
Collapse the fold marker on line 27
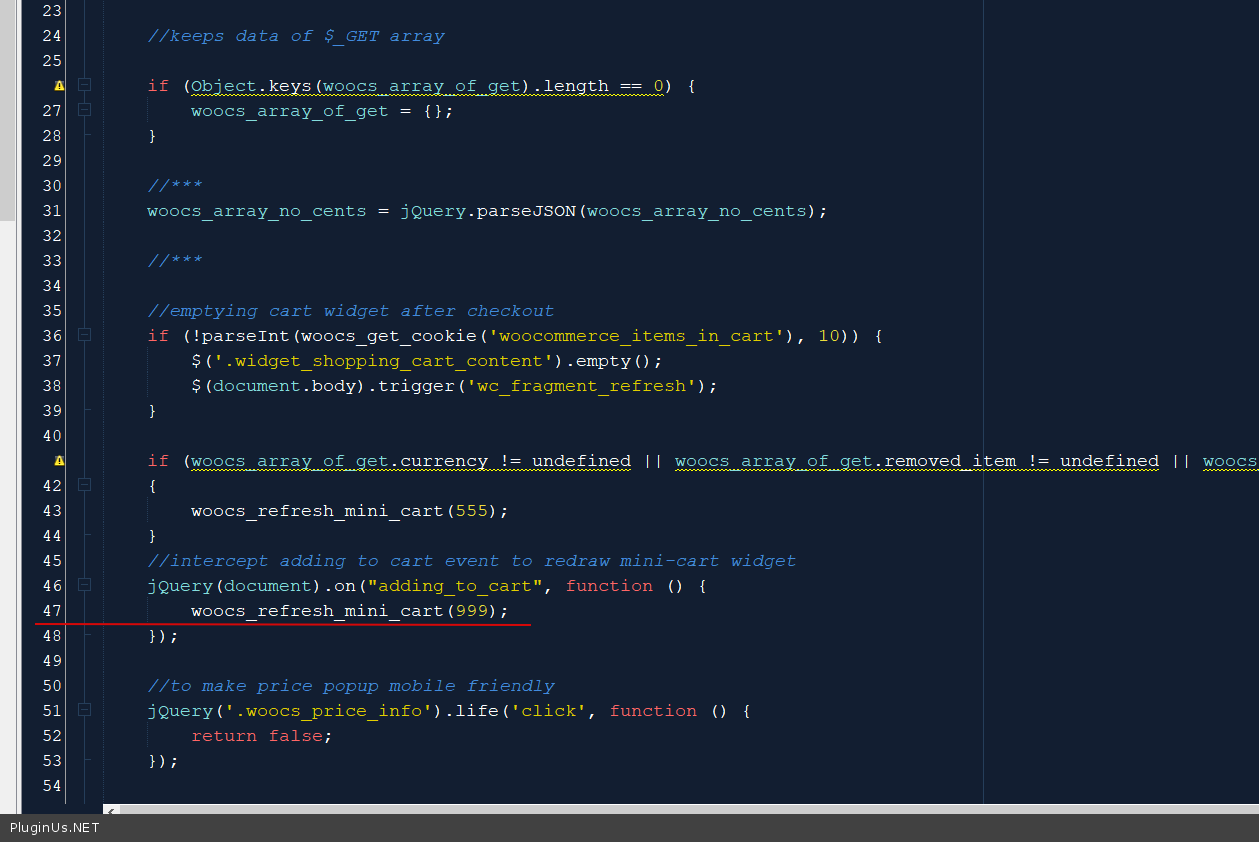coord(85,110)
